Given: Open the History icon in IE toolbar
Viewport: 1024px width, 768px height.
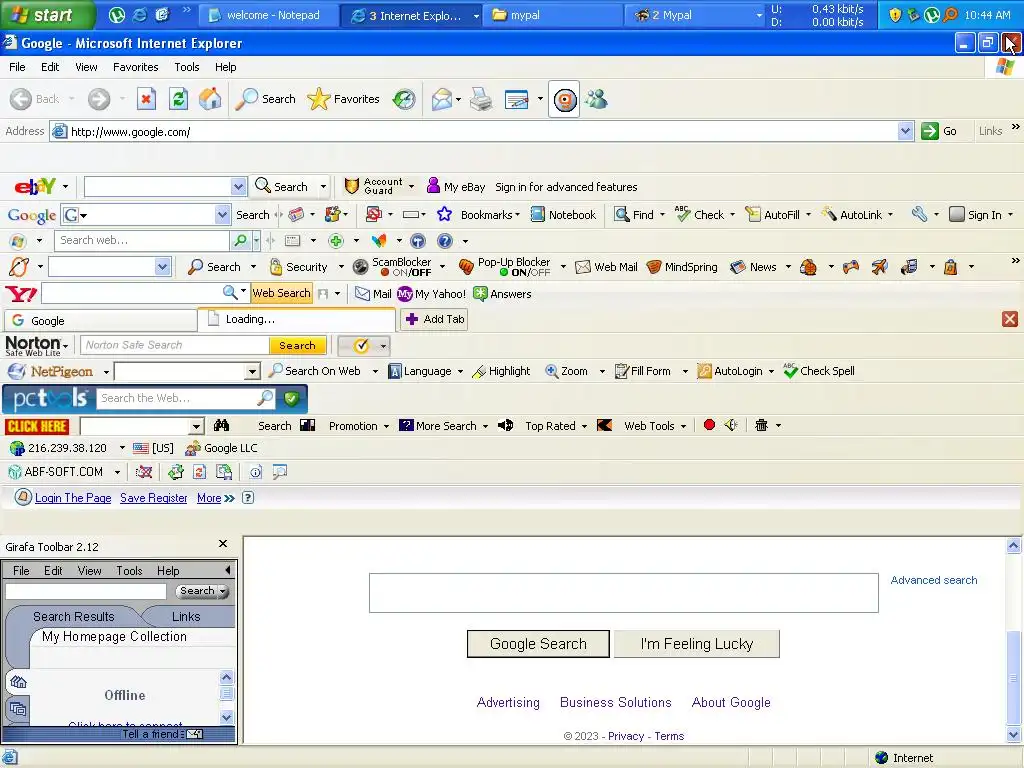Looking at the screenshot, I should pos(404,99).
